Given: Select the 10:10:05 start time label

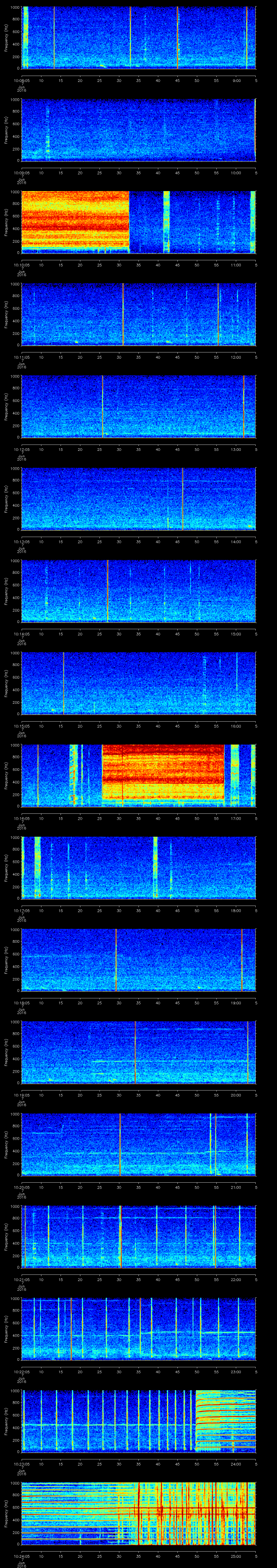Looking at the screenshot, I should (22, 265).
